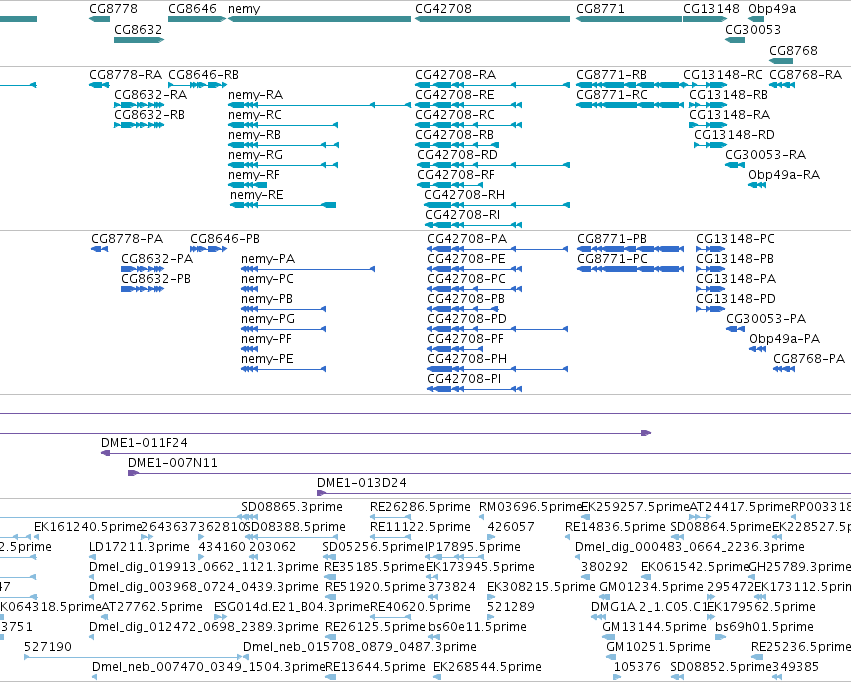Select protein CG8778-PA
The image size is (851, 682).
127,239
